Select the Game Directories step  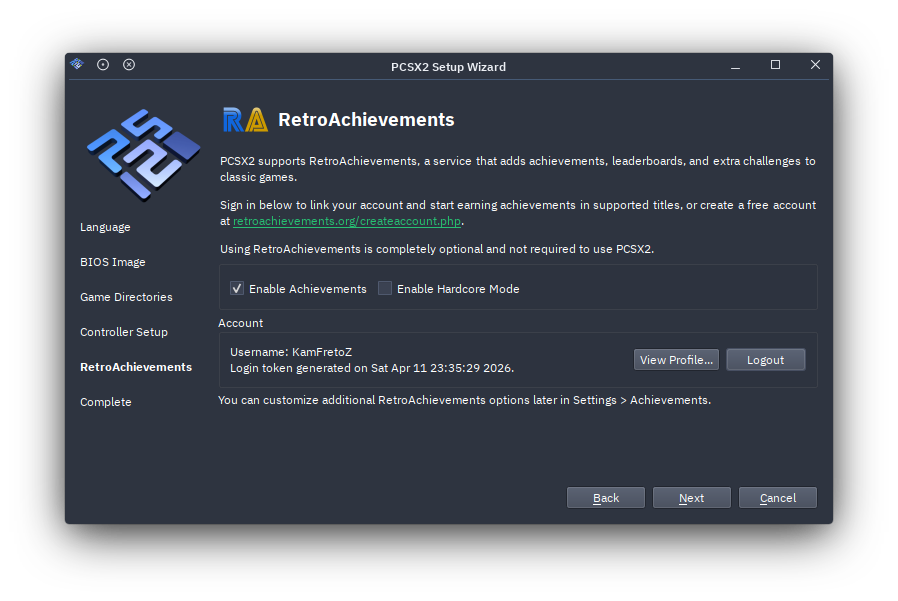[x=126, y=297]
